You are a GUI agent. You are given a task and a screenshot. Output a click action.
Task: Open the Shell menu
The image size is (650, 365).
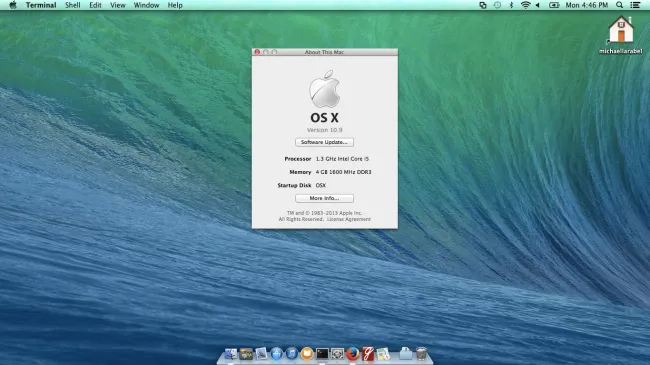click(73, 5)
